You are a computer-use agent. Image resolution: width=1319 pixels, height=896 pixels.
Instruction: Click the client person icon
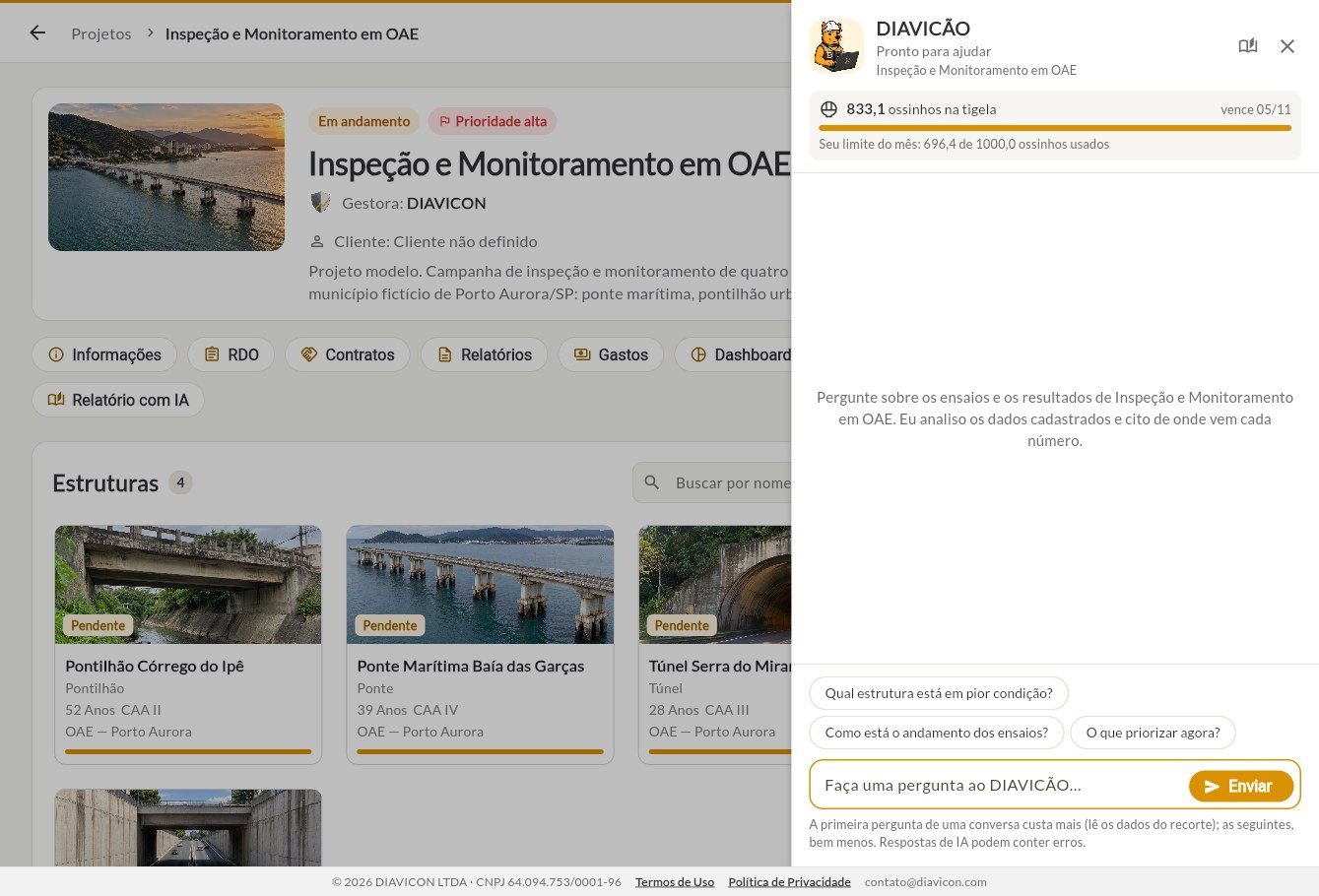(x=317, y=241)
